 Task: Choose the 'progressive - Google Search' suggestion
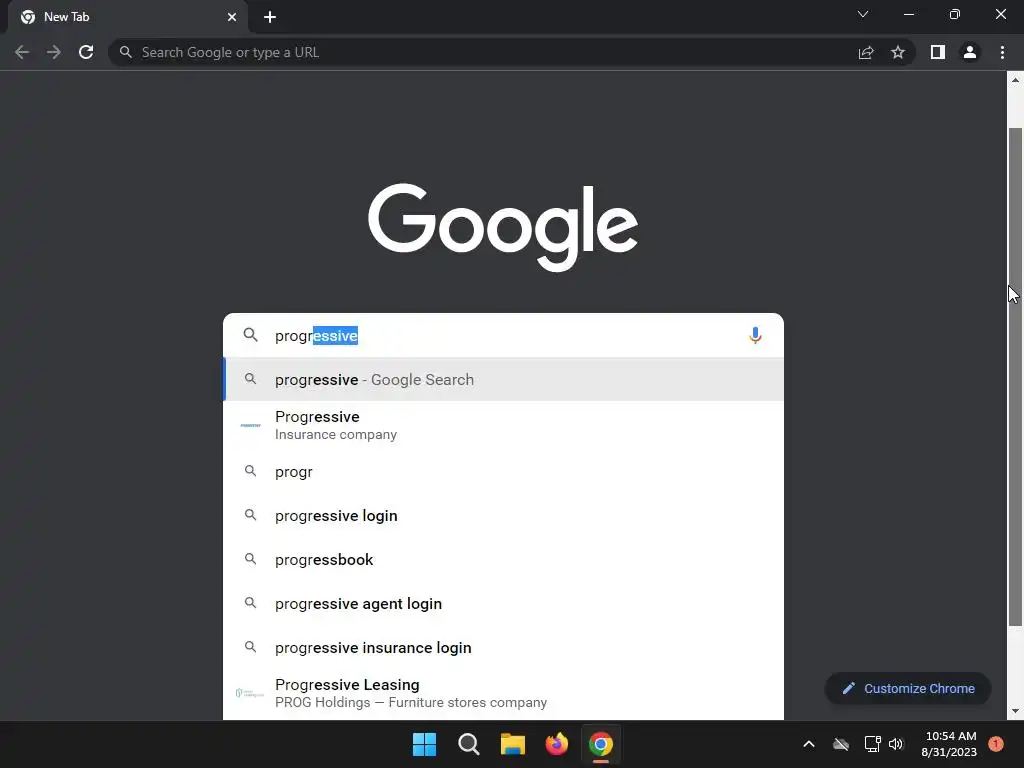coord(503,379)
